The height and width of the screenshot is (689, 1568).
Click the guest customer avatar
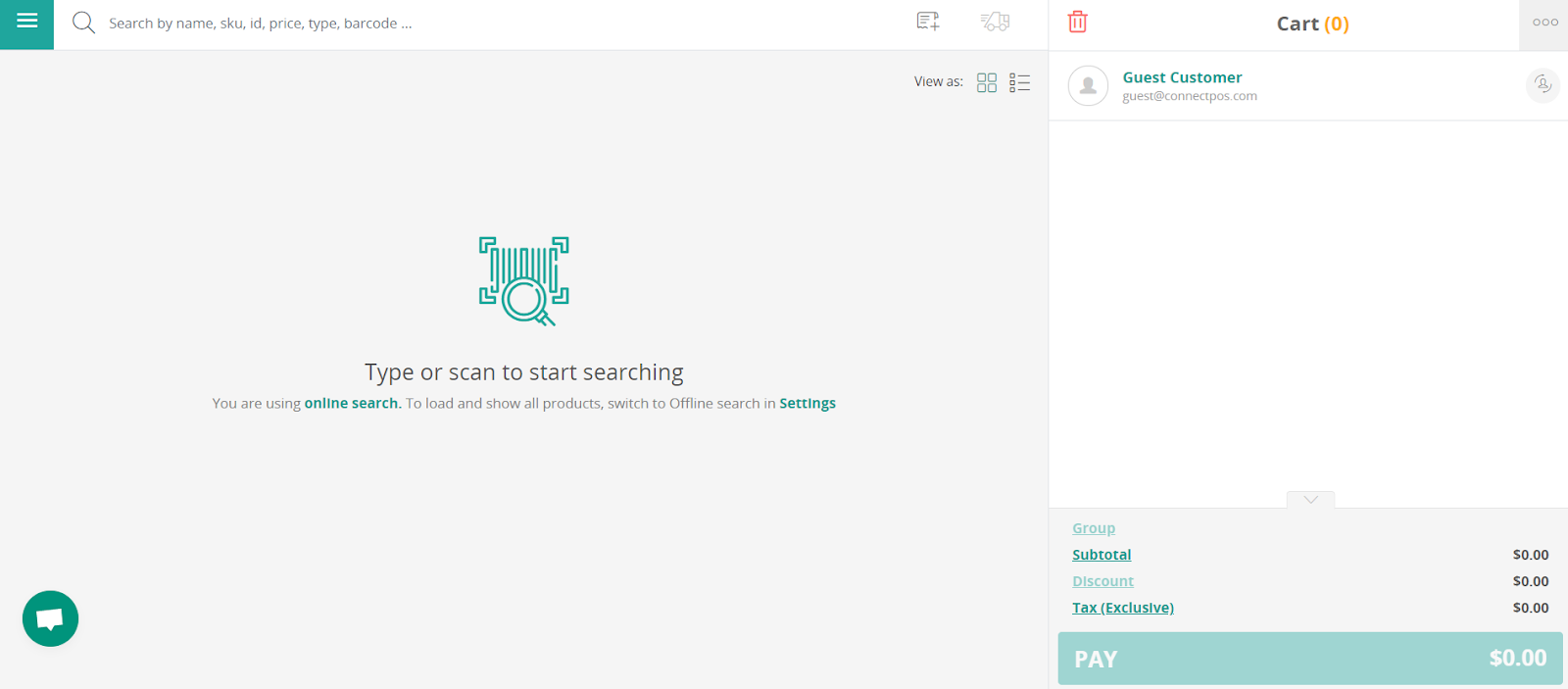click(1088, 86)
